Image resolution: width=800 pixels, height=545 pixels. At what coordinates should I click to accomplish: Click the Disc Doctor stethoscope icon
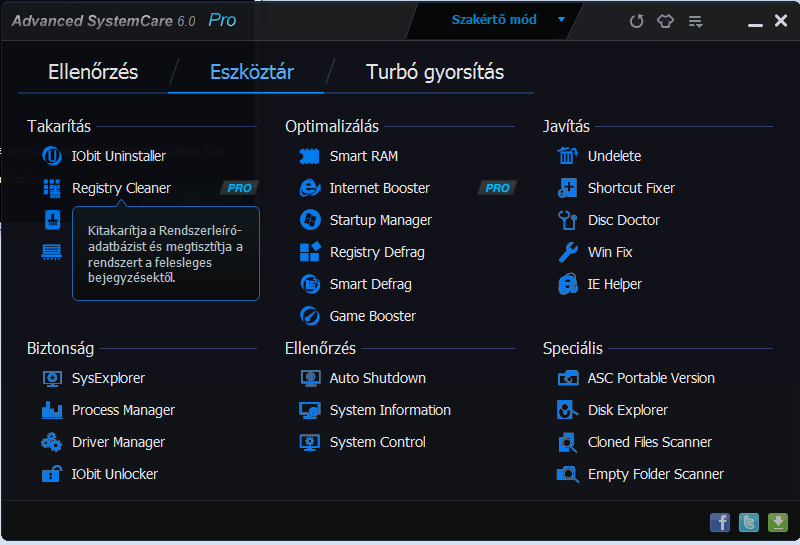pyautogui.click(x=567, y=220)
